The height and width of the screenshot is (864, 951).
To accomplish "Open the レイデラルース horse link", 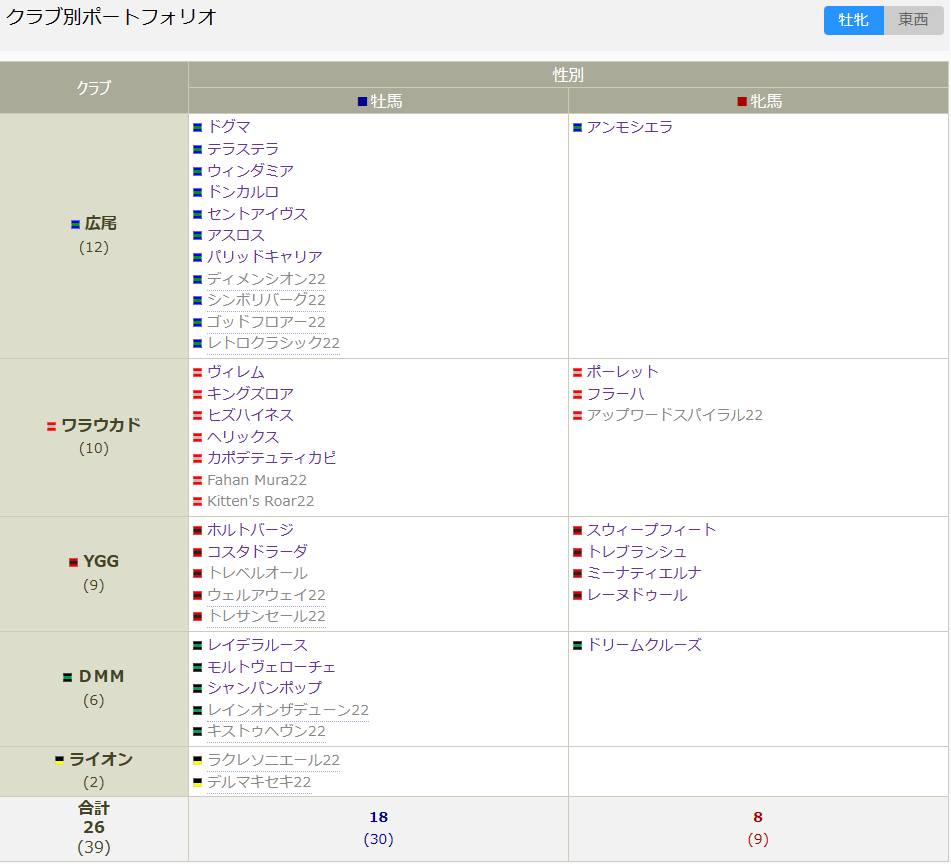I will pyautogui.click(x=257, y=645).
